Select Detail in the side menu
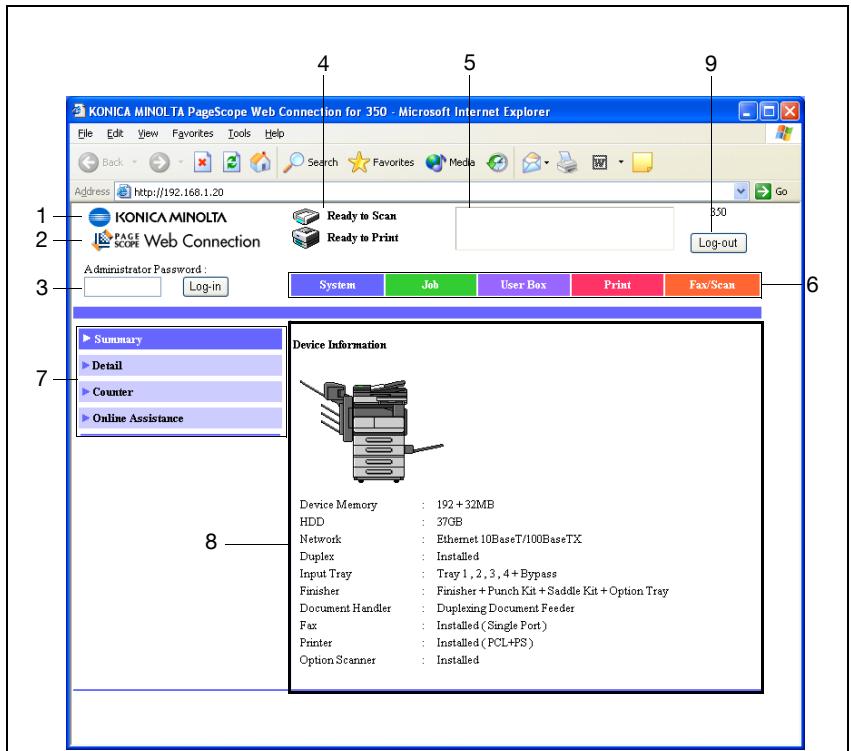 (x=180, y=366)
